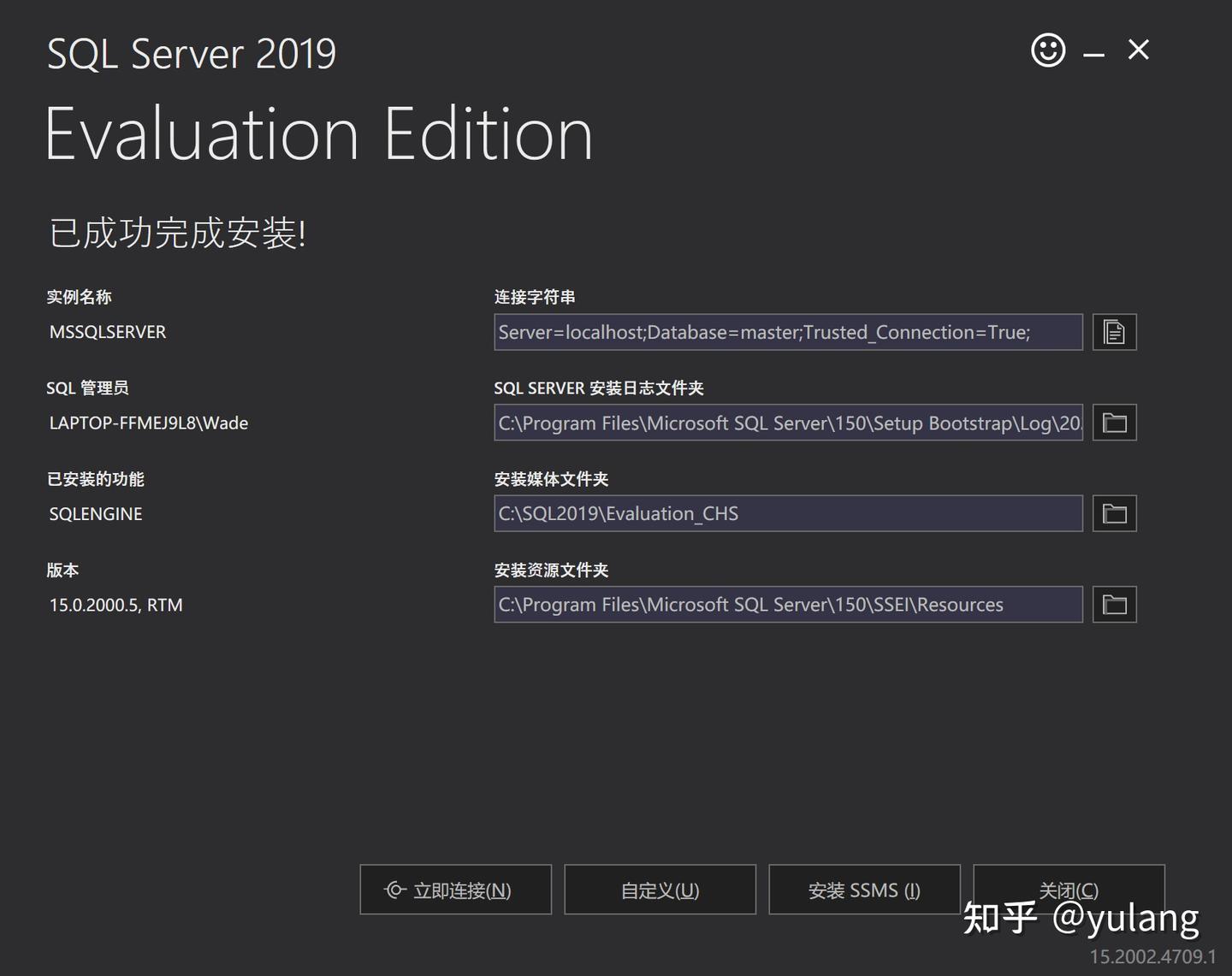Select the copy-to-clipboard icon near localhost string
Screen dimensions: 1232x976
pyautogui.click(x=1114, y=332)
